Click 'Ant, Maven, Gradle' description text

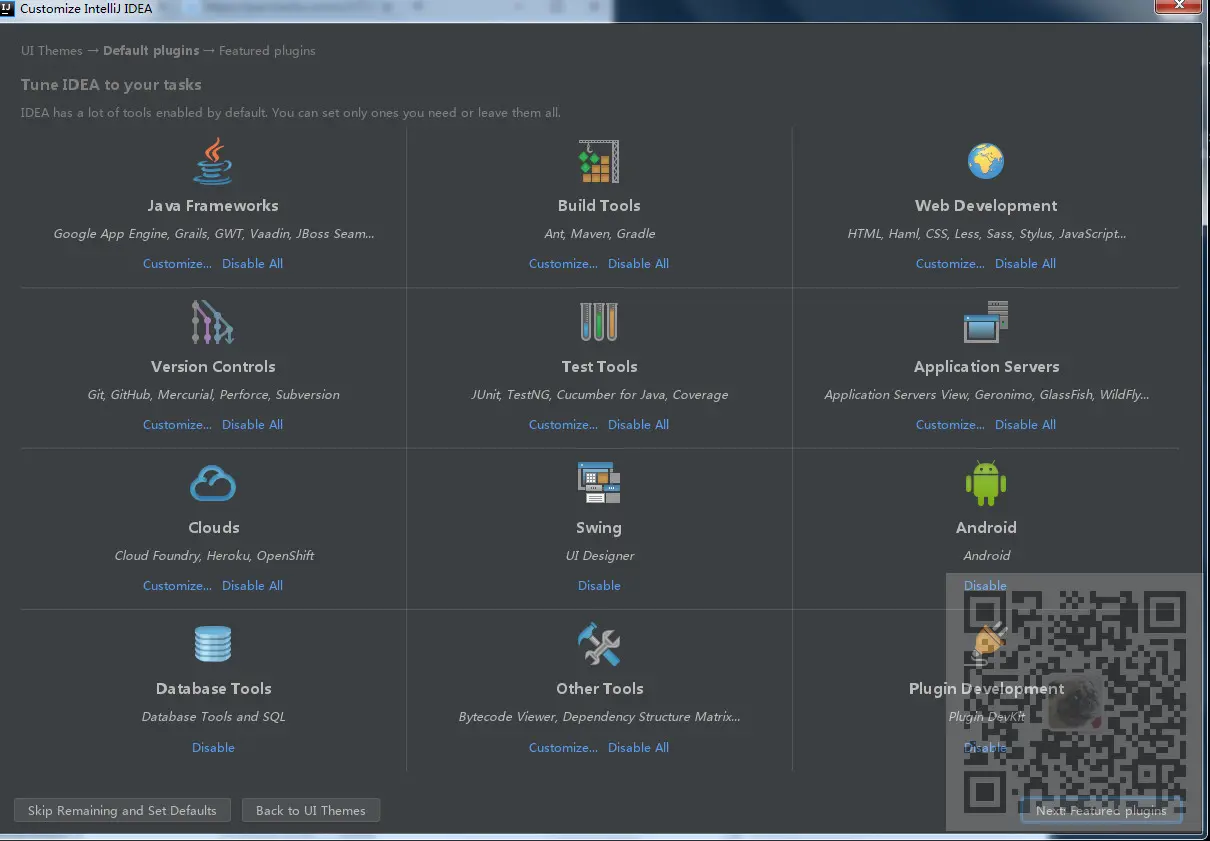tap(599, 234)
